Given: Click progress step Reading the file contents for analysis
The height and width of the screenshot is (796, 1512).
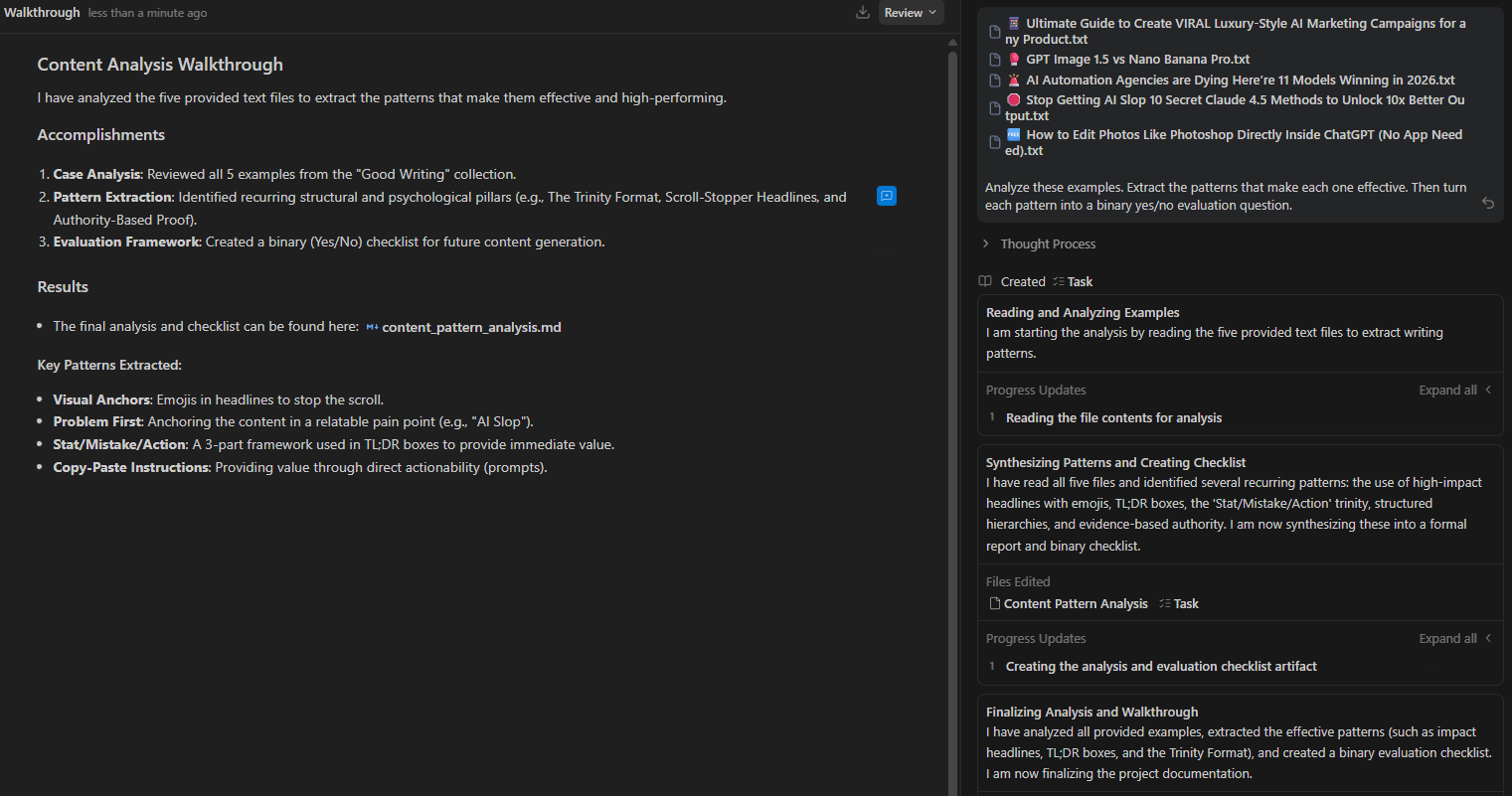Looking at the screenshot, I should pyautogui.click(x=1113, y=417).
